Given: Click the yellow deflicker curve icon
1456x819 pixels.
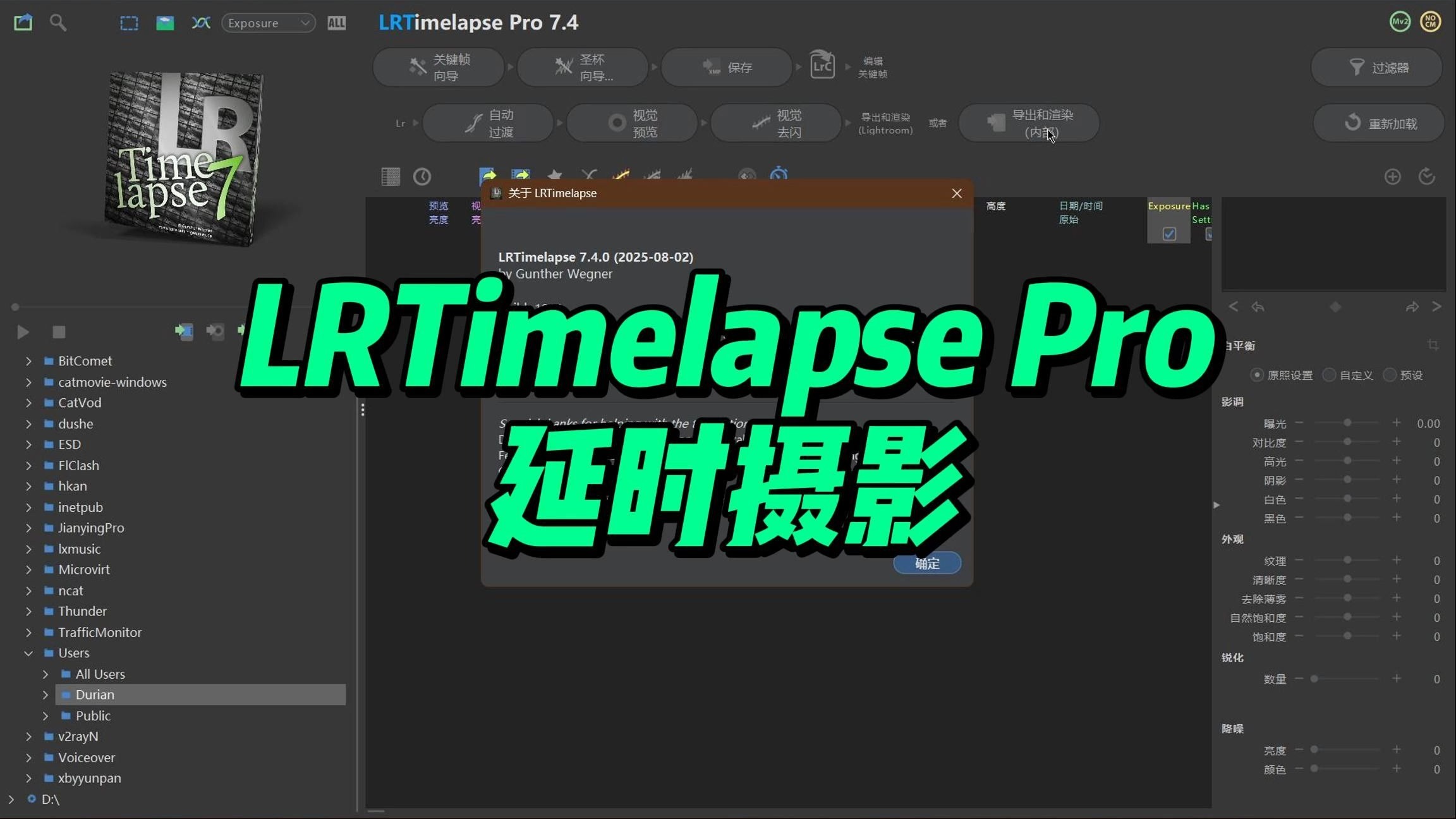Looking at the screenshot, I should tap(621, 175).
